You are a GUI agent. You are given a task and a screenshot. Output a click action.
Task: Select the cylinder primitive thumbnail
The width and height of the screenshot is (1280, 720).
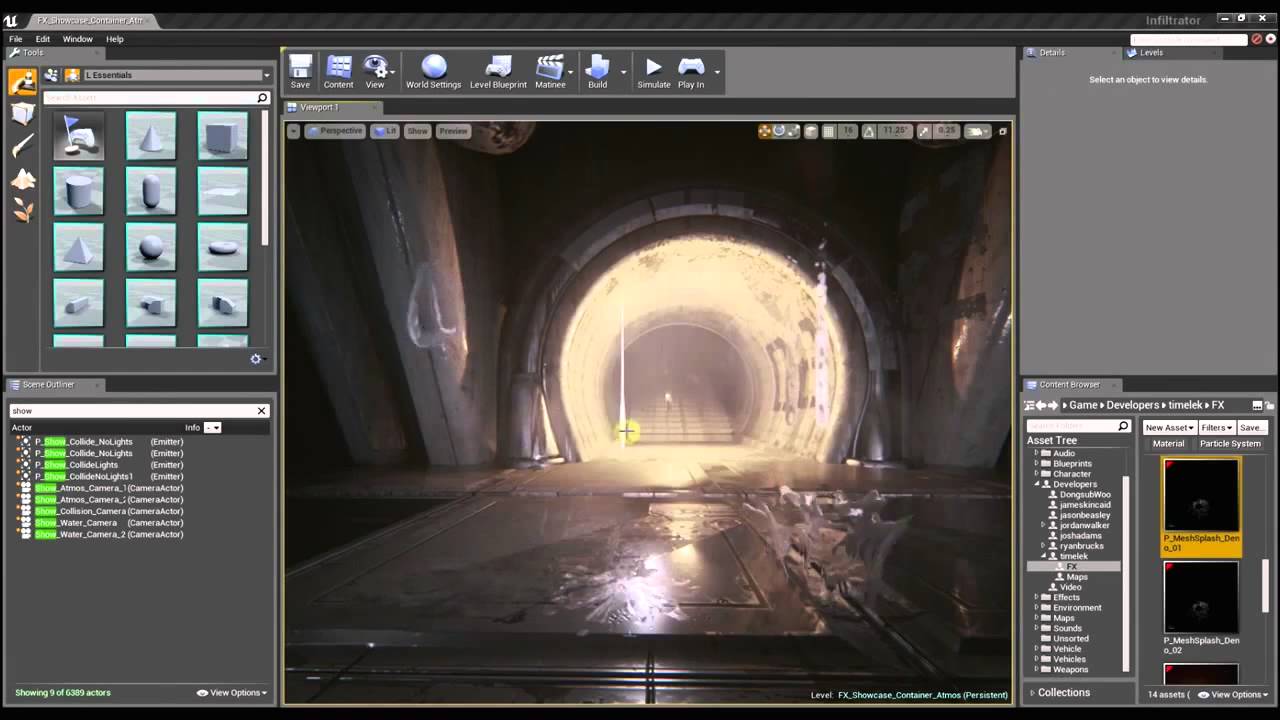point(78,192)
